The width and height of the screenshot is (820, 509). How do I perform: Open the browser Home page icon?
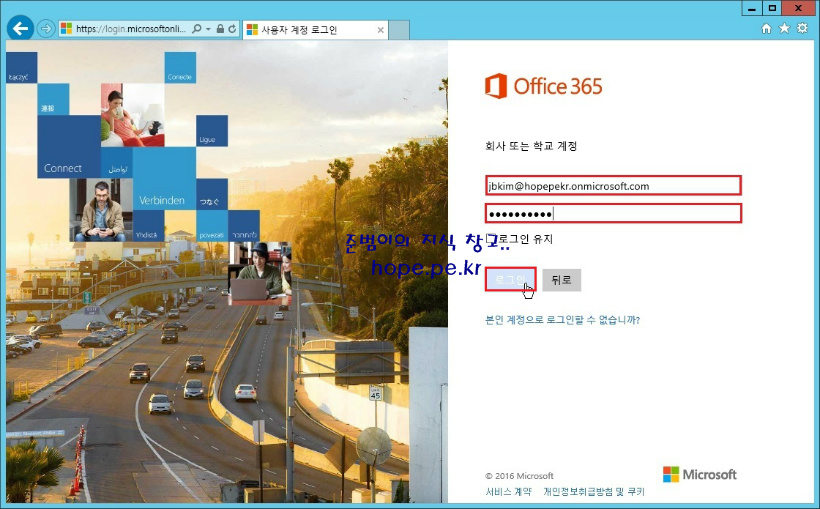click(766, 28)
